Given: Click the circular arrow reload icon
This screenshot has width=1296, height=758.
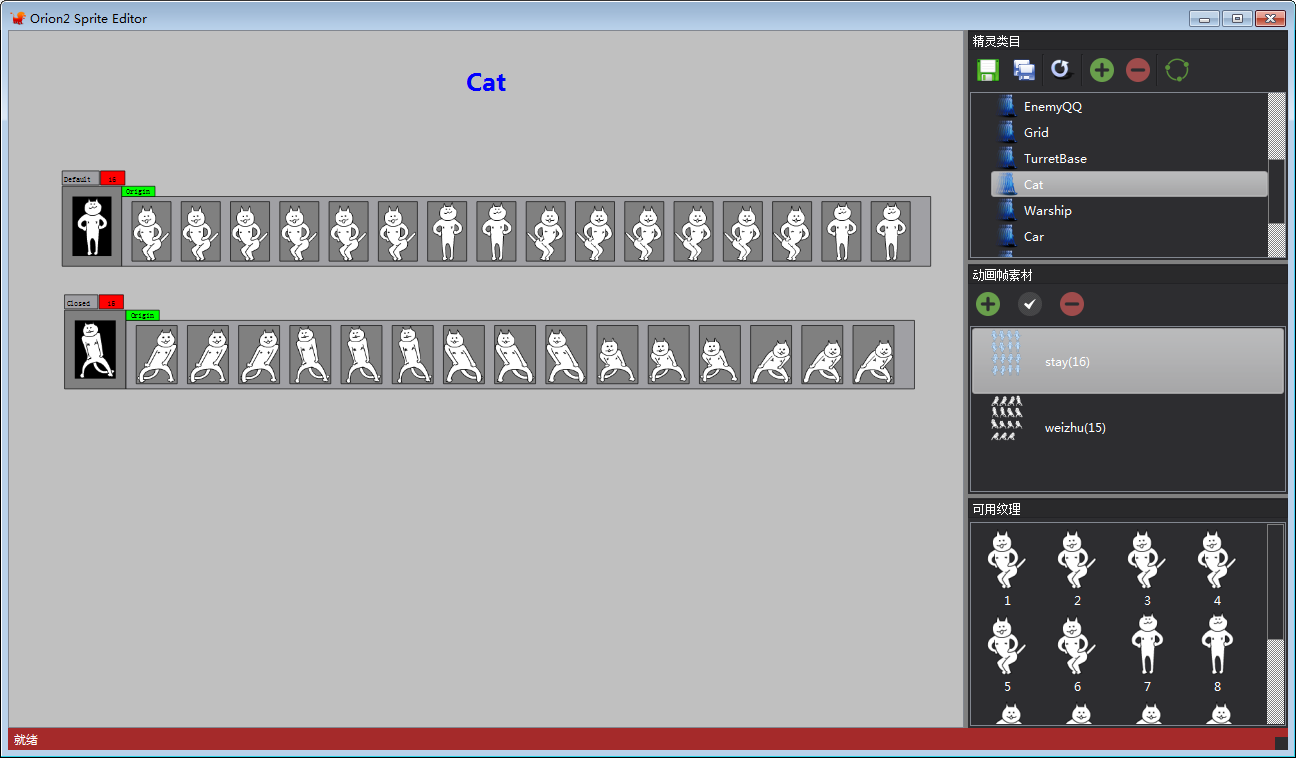Looking at the screenshot, I should pyautogui.click(x=1061, y=70).
